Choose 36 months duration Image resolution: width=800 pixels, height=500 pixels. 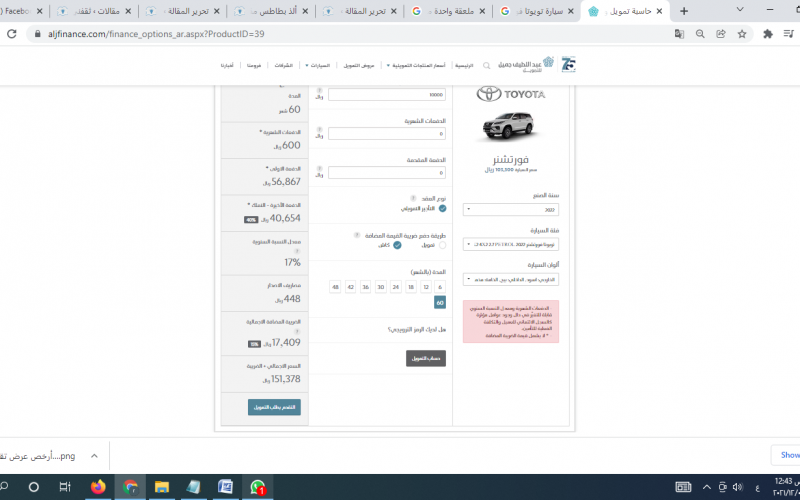coord(365,287)
